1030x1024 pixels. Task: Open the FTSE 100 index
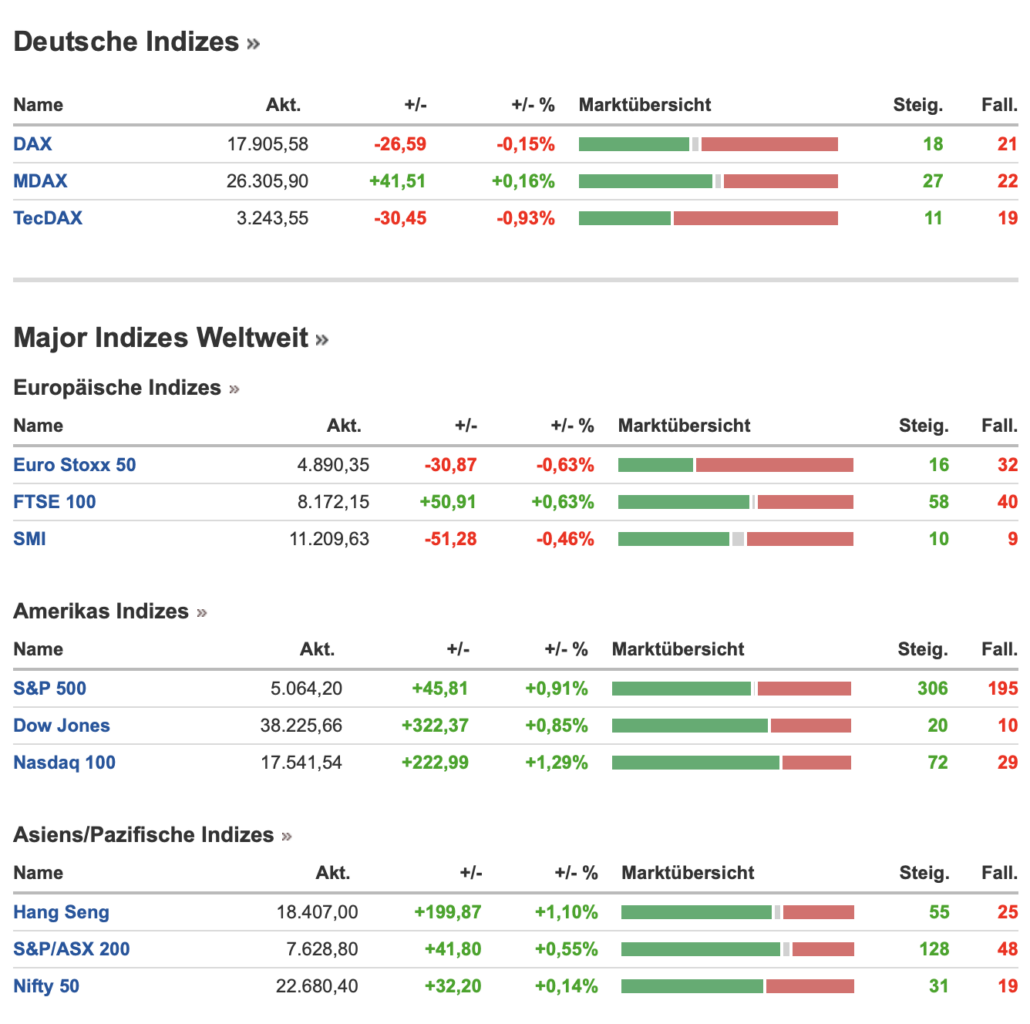click(x=54, y=502)
